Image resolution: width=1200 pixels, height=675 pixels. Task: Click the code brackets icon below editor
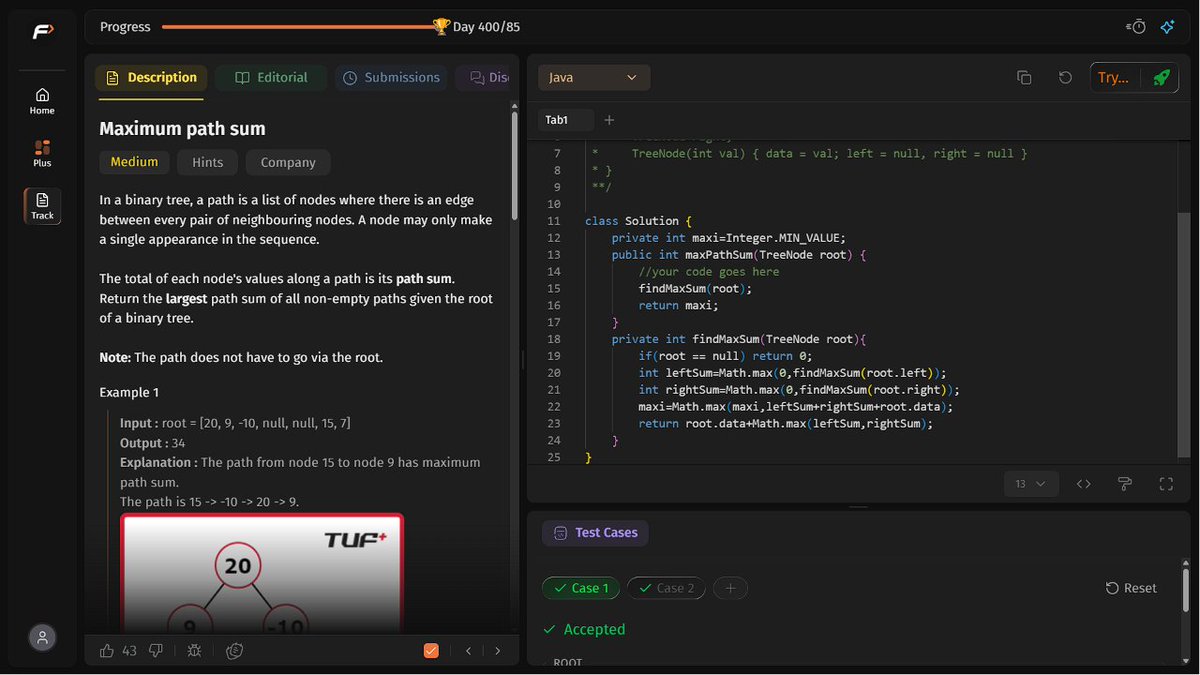(x=1083, y=484)
